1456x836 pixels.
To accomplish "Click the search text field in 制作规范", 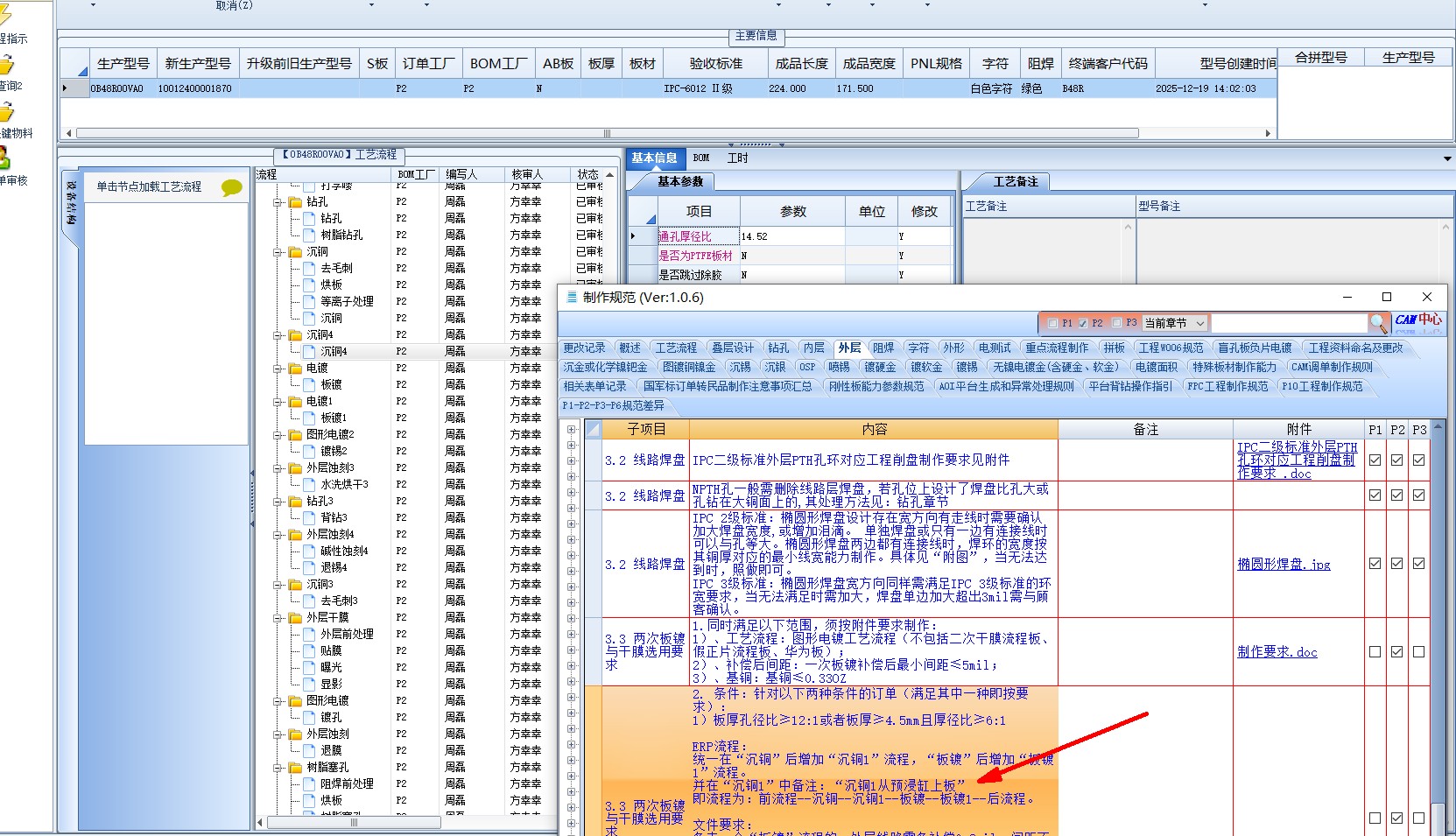I will (1290, 323).
